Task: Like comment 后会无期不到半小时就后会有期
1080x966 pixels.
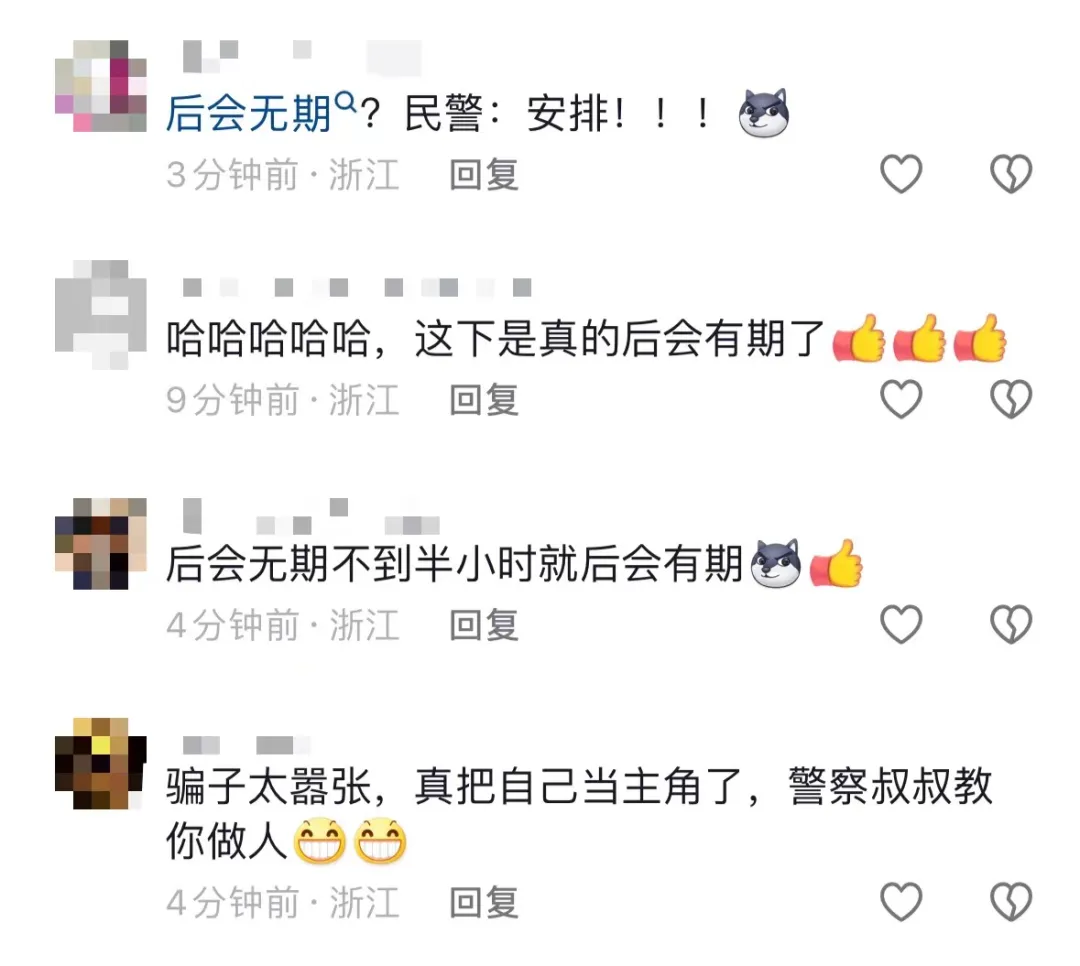Action: 901,624
